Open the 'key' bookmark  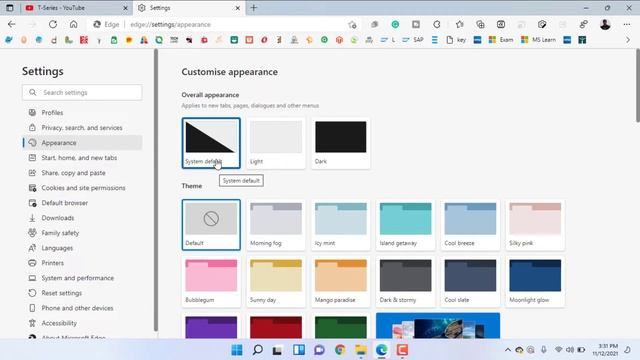(x=456, y=40)
